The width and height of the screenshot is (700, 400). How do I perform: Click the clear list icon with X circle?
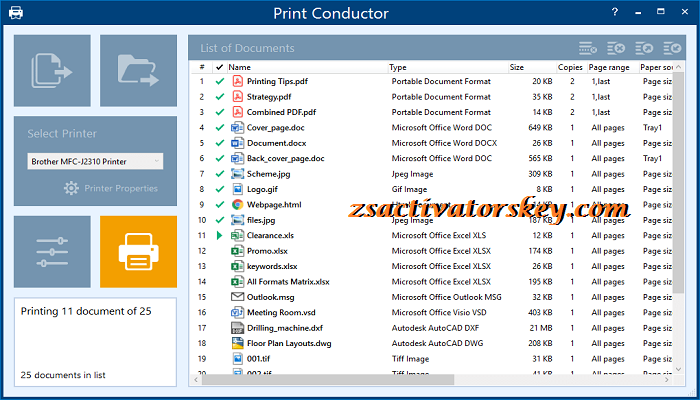pos(616,48)
